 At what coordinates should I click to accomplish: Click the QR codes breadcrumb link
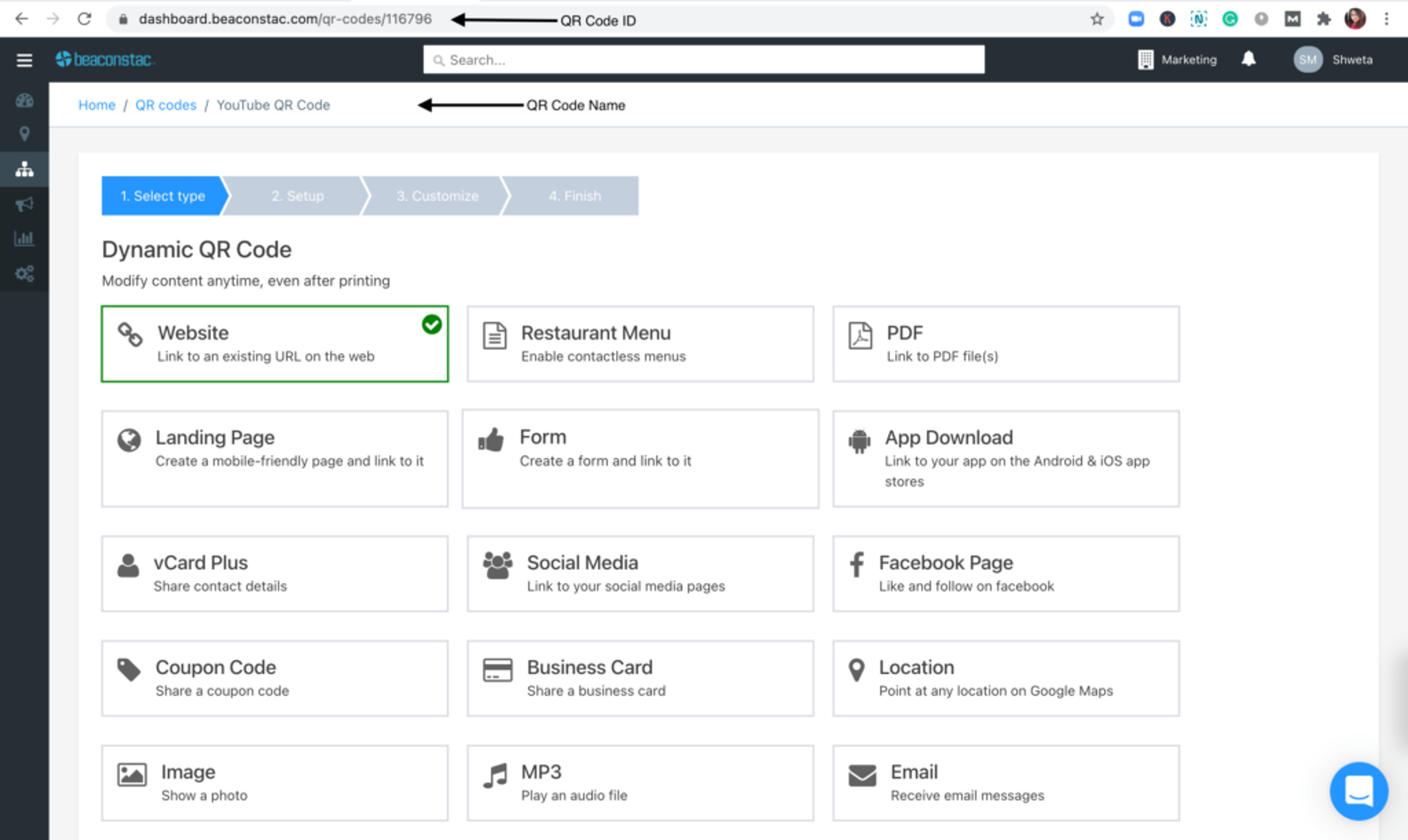click(166, 105)
